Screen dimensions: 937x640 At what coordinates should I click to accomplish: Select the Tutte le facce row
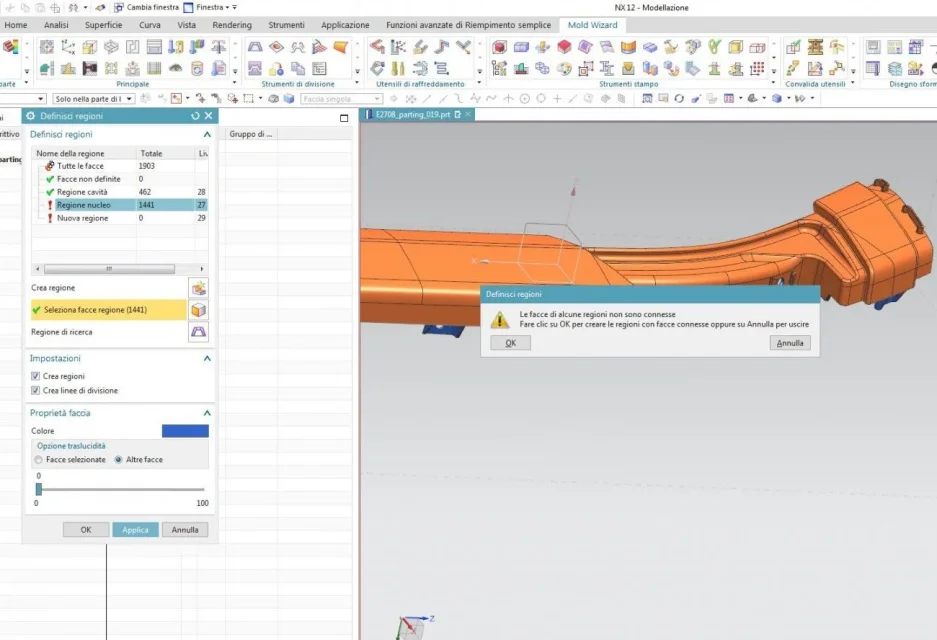click(120, 166)
